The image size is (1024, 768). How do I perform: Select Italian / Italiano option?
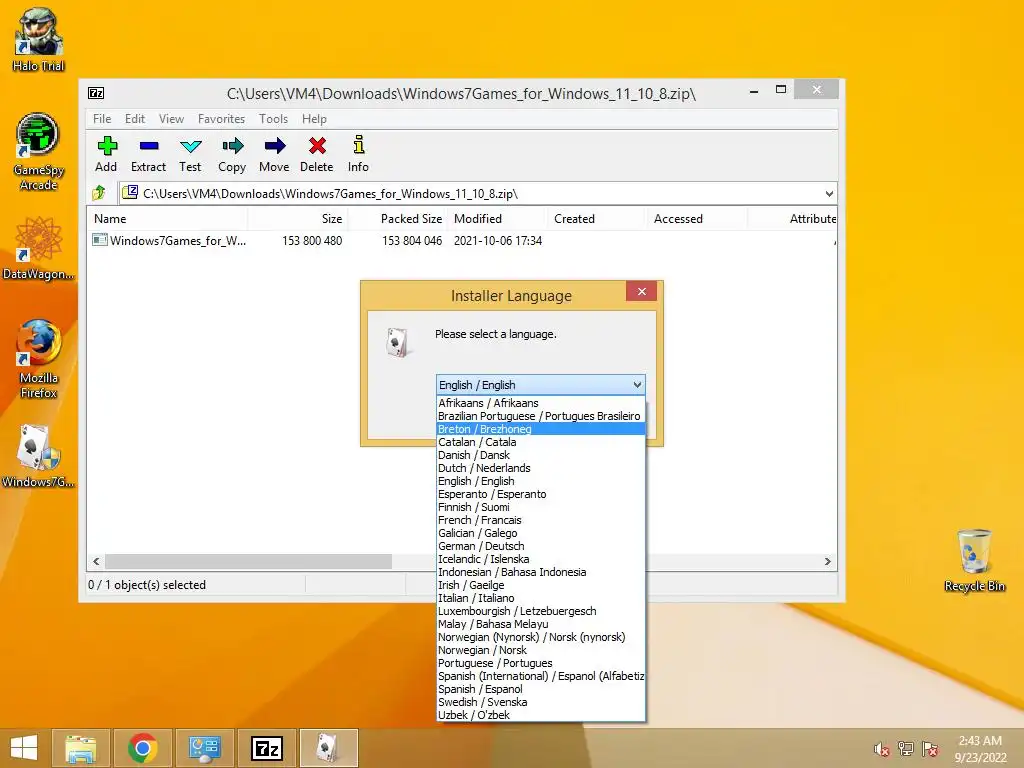[541, 598]
